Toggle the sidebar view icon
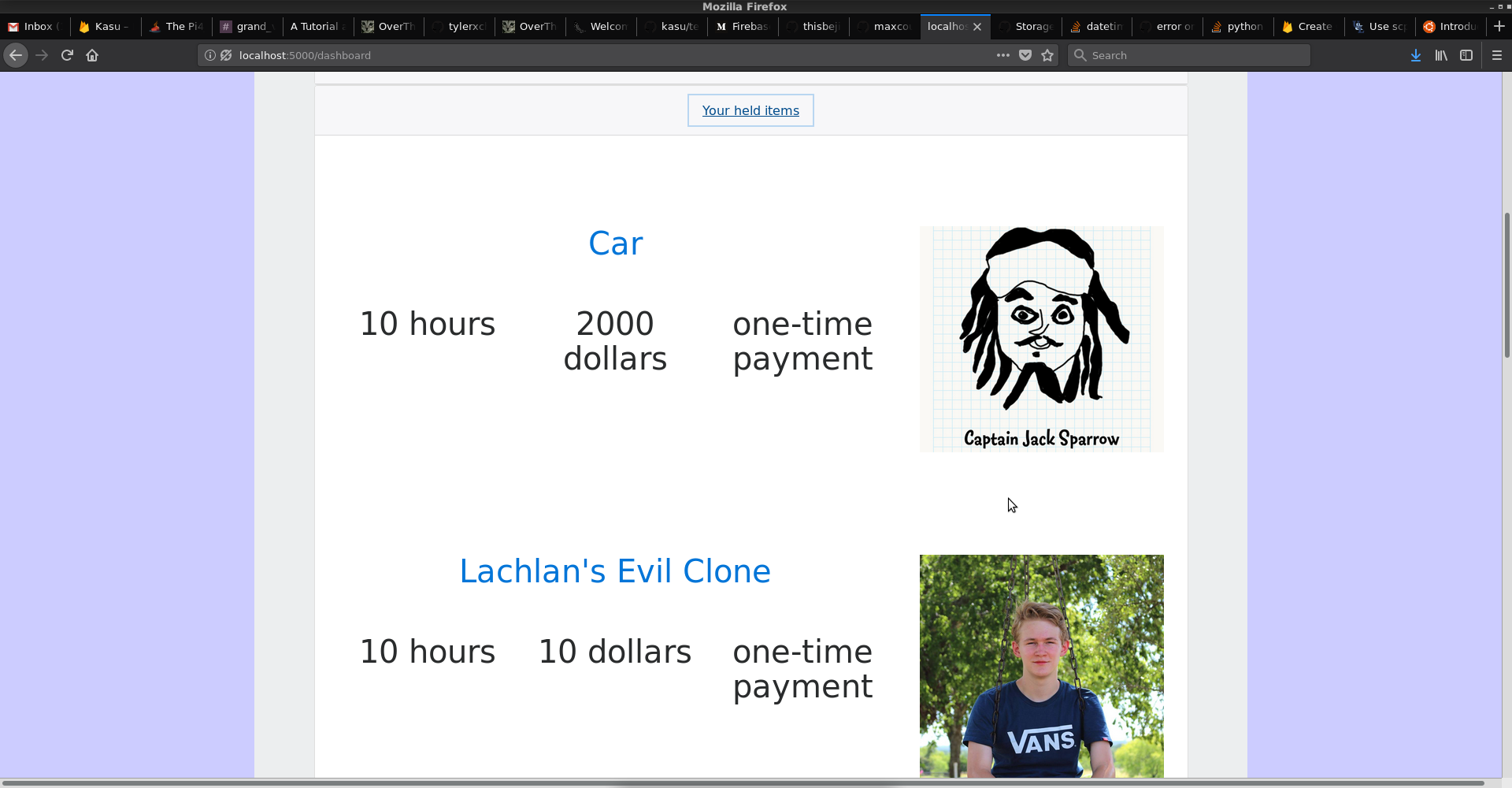 [1466, 55]
